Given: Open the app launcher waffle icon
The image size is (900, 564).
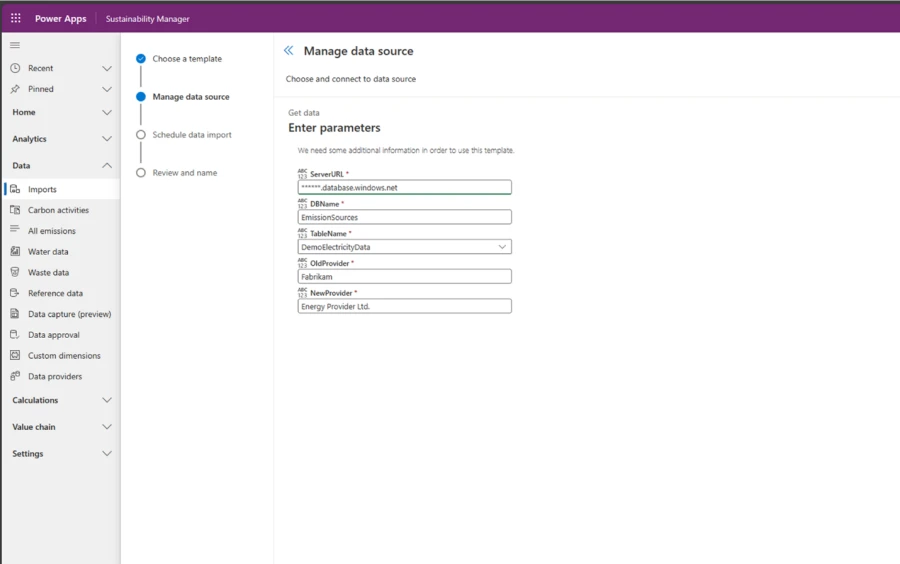Looking at the screenshot, I should click(x=15, y=18).
